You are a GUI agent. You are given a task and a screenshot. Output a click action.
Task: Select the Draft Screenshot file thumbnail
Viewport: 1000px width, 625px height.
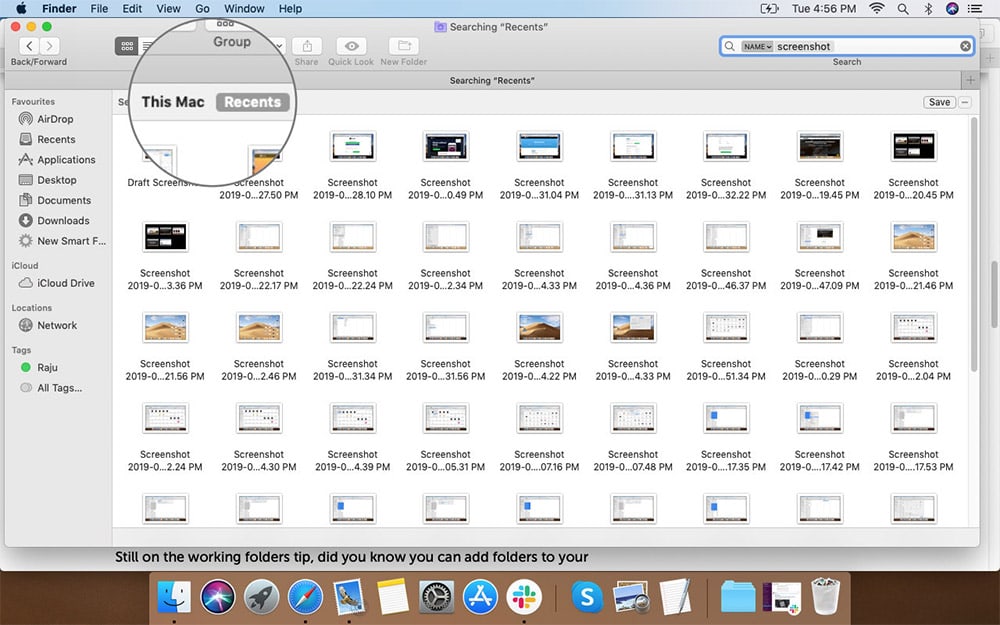tap(158, 158)
